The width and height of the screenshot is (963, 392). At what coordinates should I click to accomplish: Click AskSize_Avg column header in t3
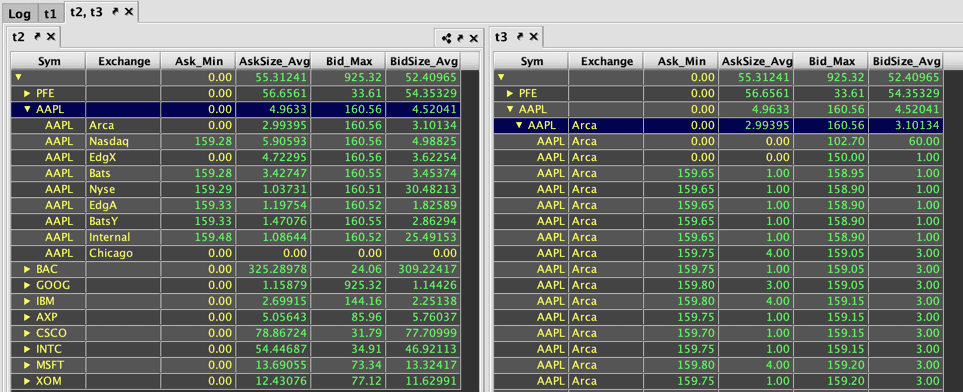click(756, 61)
